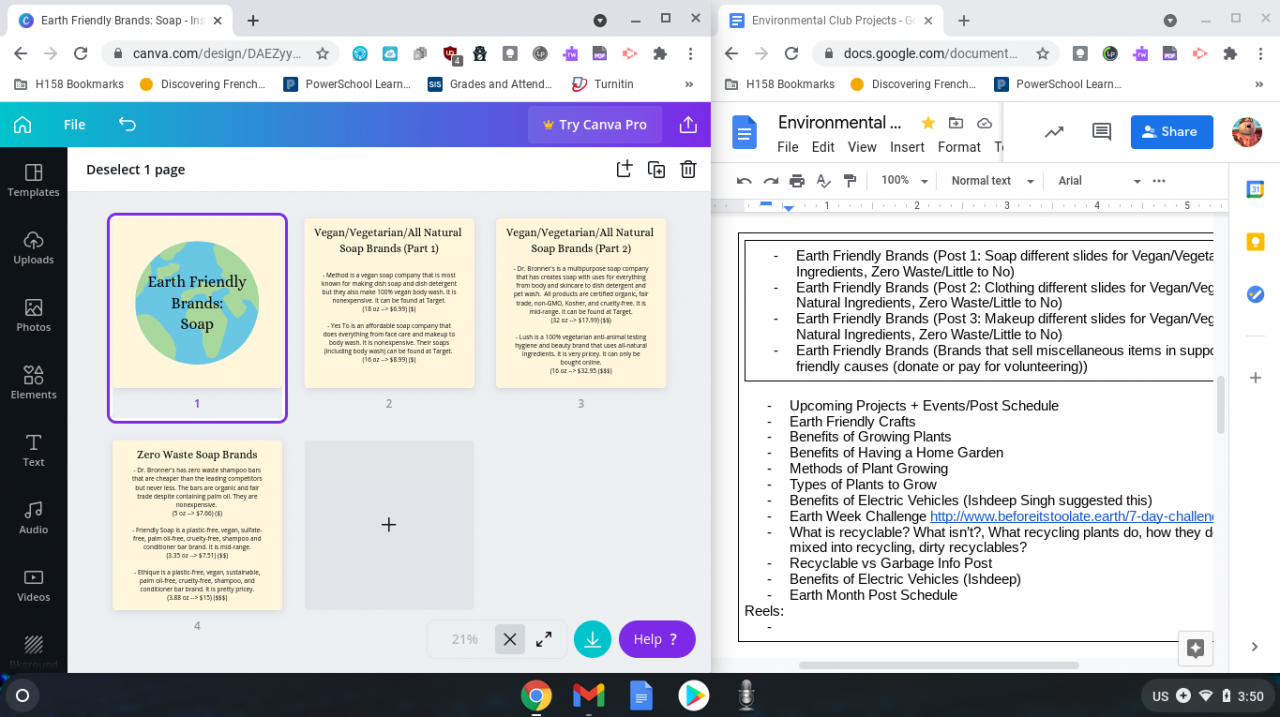
Task: Enter fullscreen mode in Canva
Action: click(x=544, y=639)
